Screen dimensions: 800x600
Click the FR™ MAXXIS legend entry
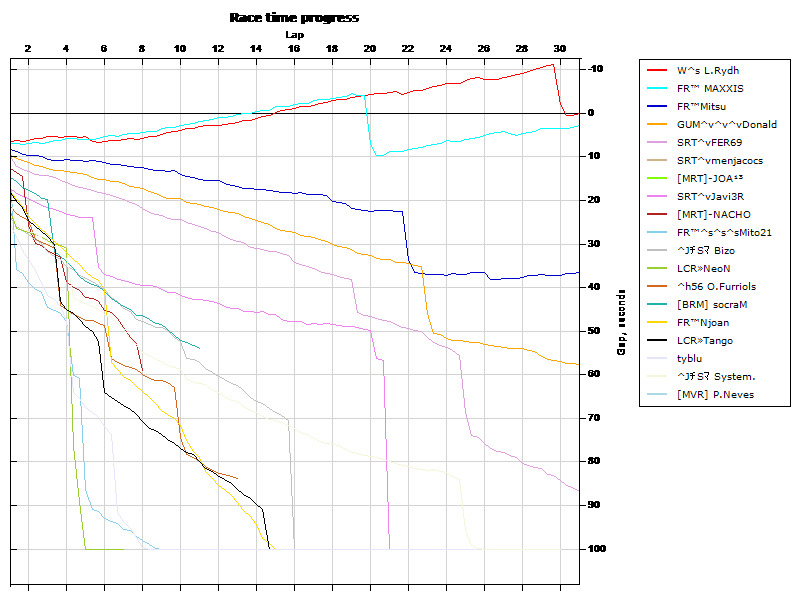pyautogui.click(x=710, y=88)
